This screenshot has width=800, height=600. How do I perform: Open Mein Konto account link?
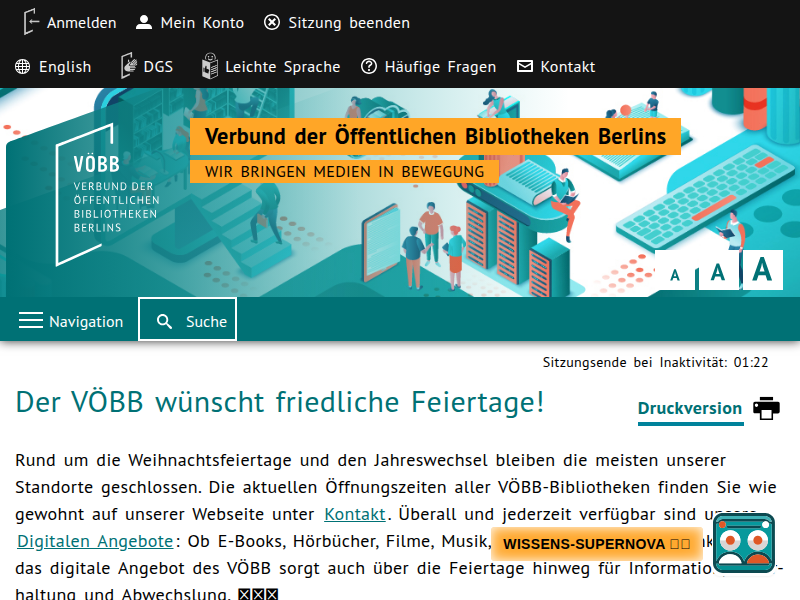[x=190, y=22]
